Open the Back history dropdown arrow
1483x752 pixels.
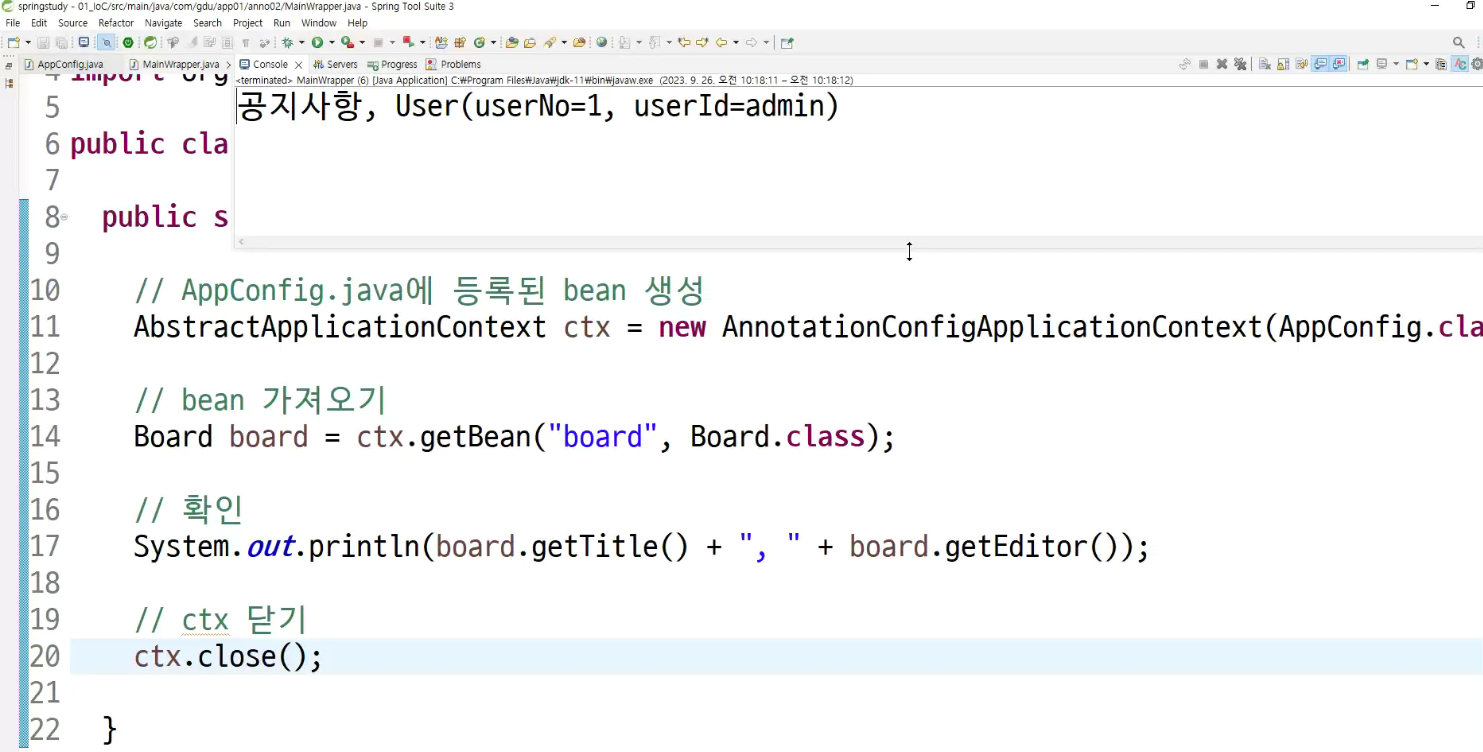tap(735, 43)
